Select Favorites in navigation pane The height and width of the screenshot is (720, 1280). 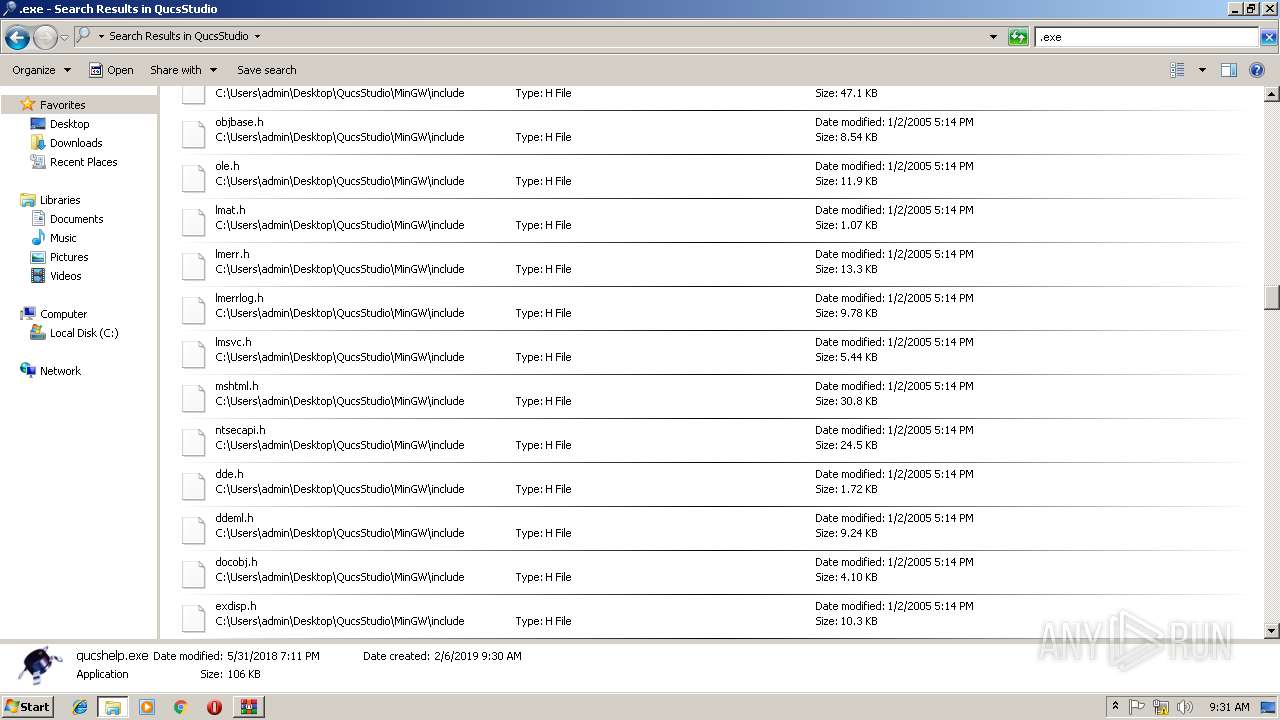(62, 105)
